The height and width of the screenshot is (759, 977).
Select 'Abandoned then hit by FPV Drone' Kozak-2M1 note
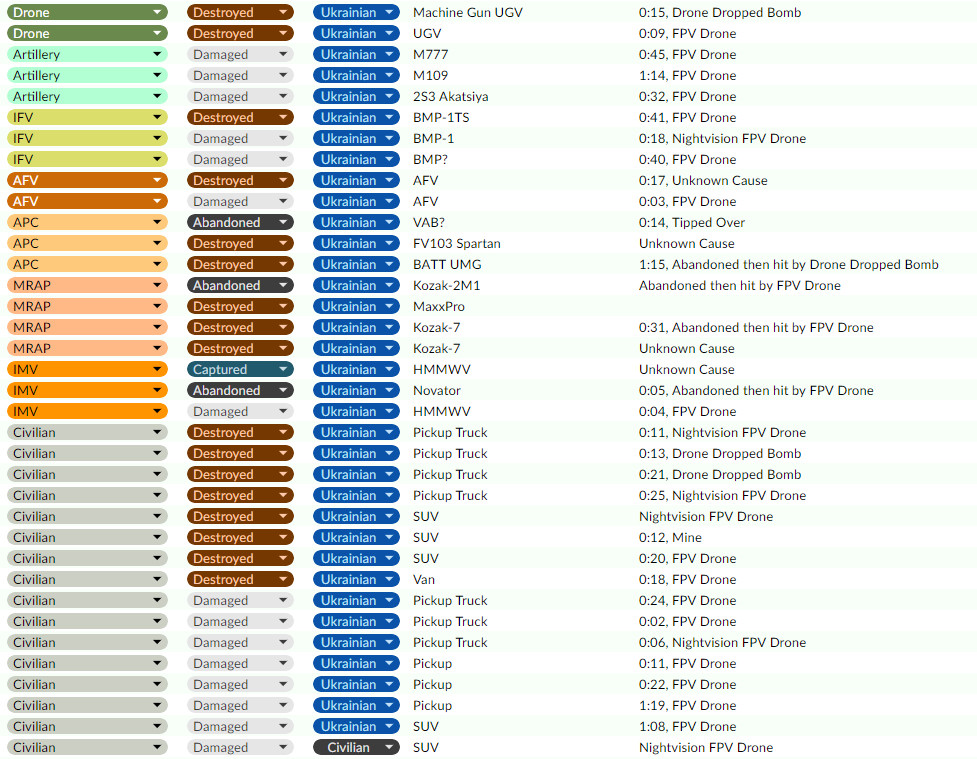coord(740,285)
